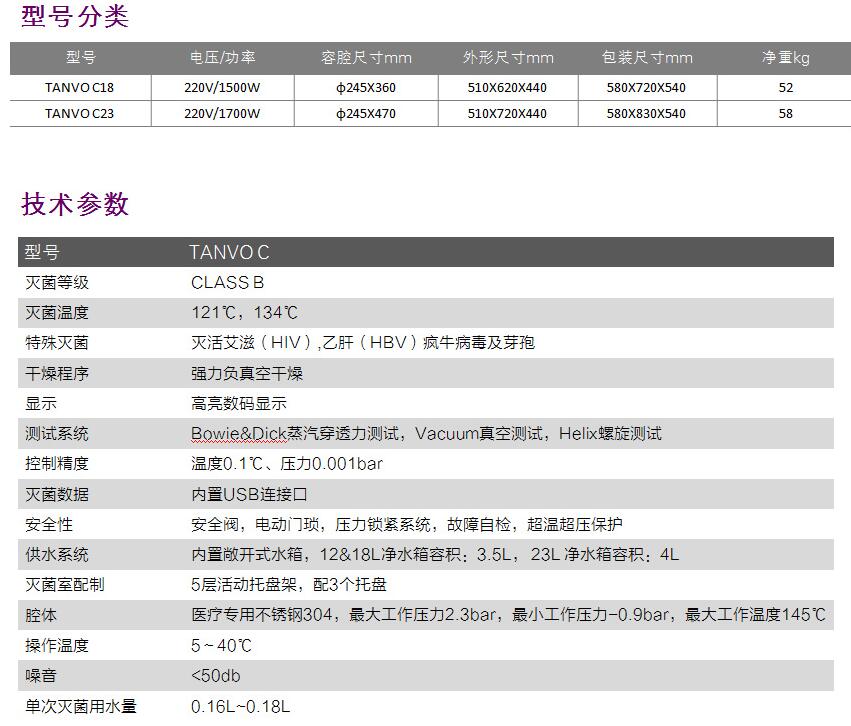851x726 pixels.
Task: Click the 型号分类 heading
Action: [75, 16]
